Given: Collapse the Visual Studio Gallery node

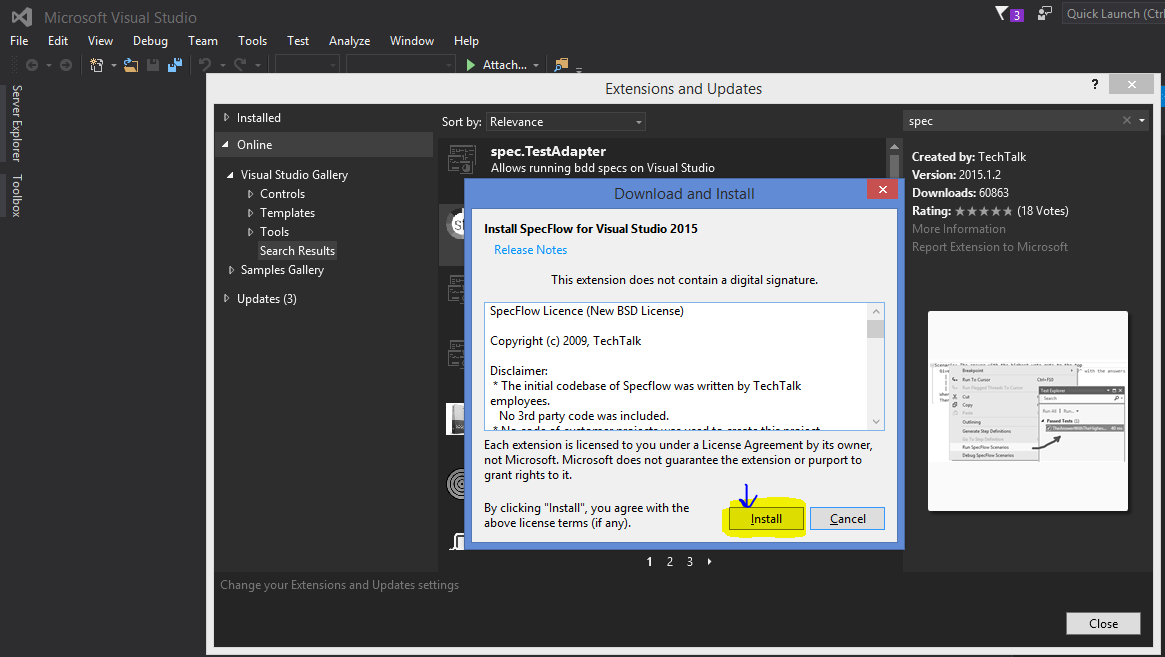Looking at the screenshot, I should pos(230,174).
